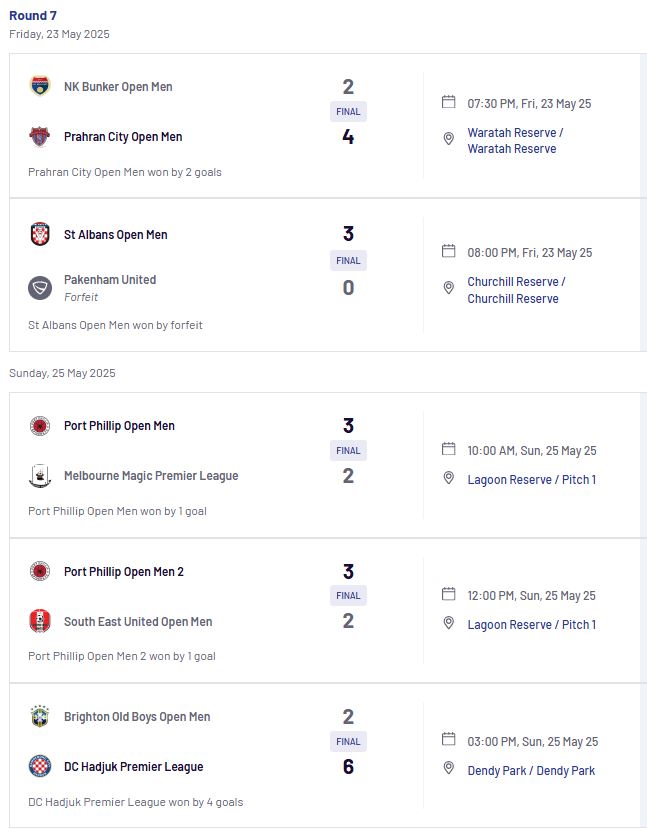
Task: Click the Prahran City Open Men club logo
Action: click(x=40, y=137)
